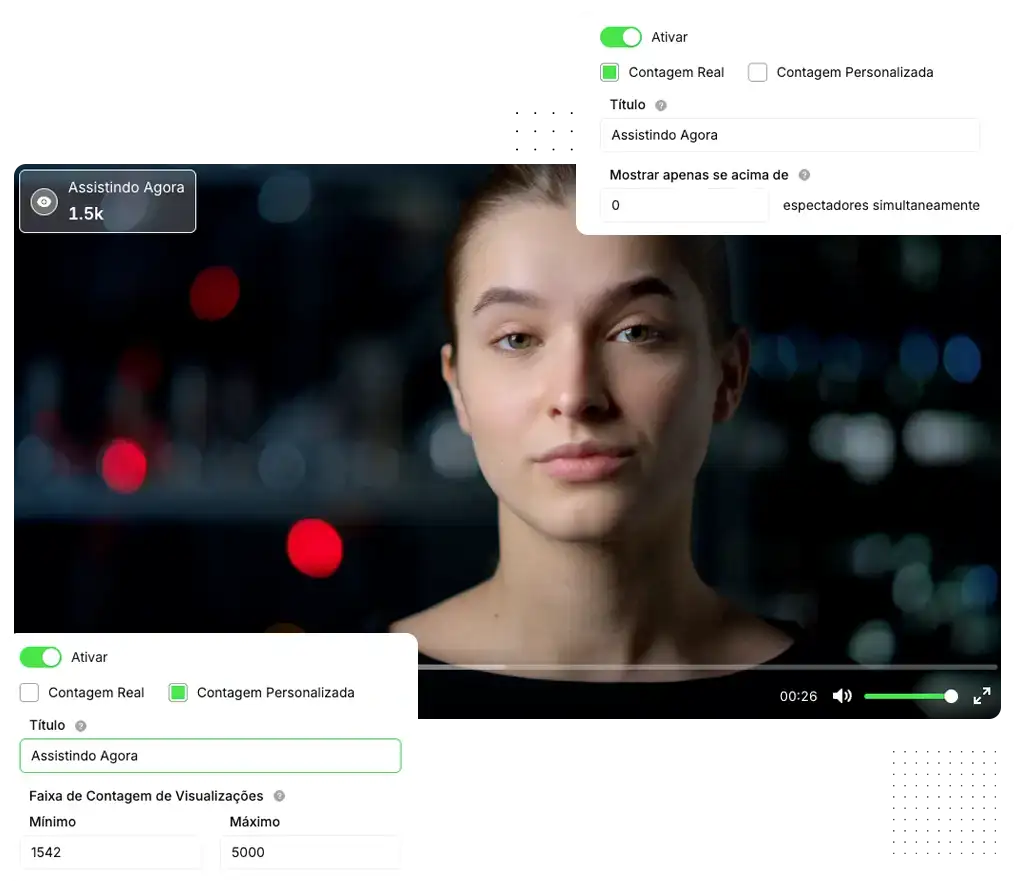Check Contagem Real in the bottom panel

[x=29, y=692]
